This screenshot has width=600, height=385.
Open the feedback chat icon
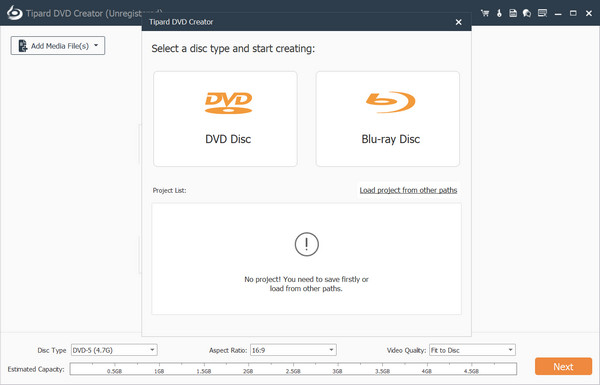click(x=527, y=13)
